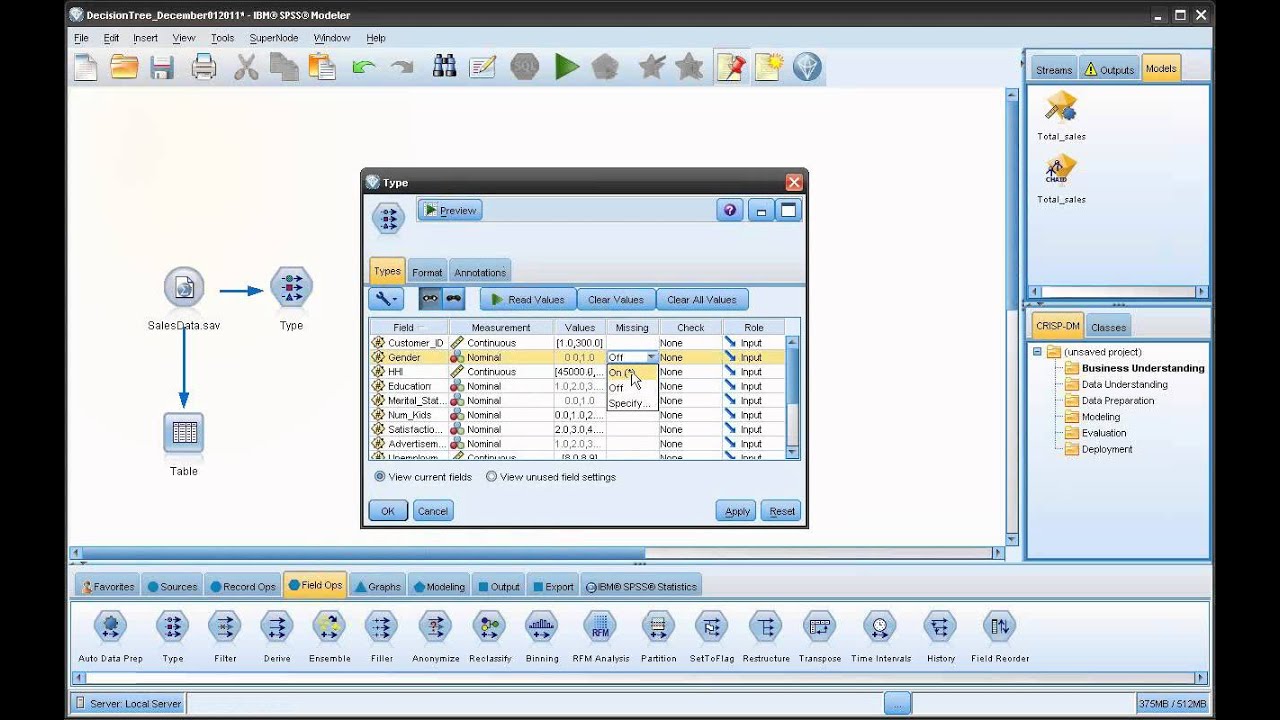Collapse the (unsaved project) tree node
The image size is (1280, 720).
[1037, 352]
